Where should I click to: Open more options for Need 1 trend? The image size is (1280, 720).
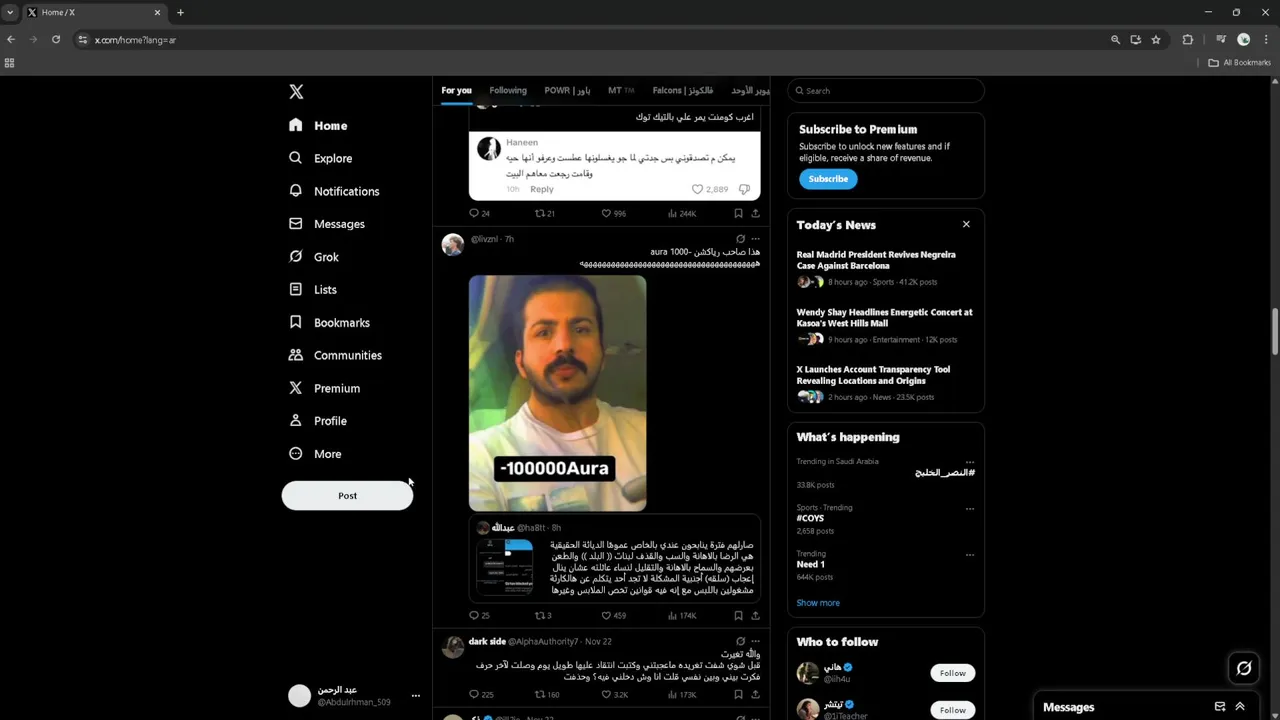pyautogui.click(x=969, y=554)
